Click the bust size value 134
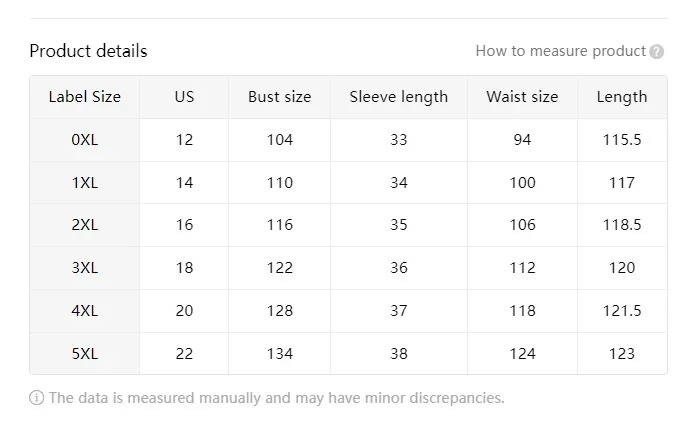 [x=280, y=354]
